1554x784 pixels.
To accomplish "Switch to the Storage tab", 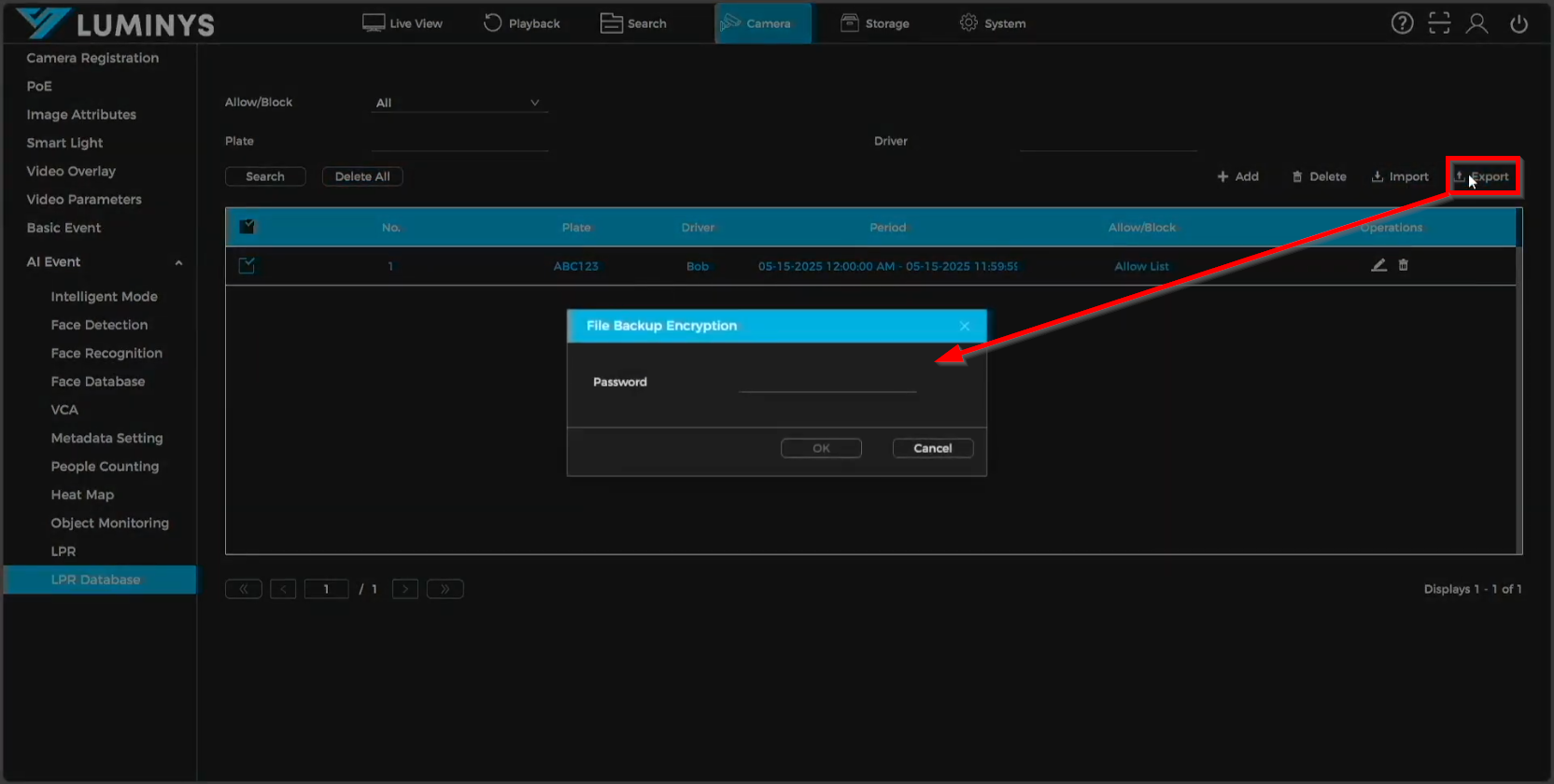I will point(875,23).
